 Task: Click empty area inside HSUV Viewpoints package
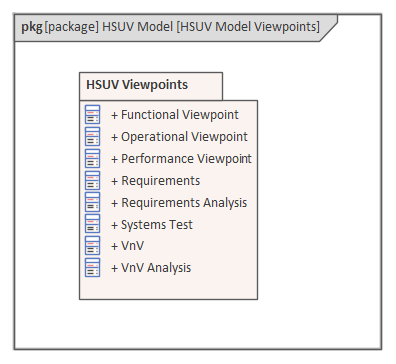pos(168,287)
